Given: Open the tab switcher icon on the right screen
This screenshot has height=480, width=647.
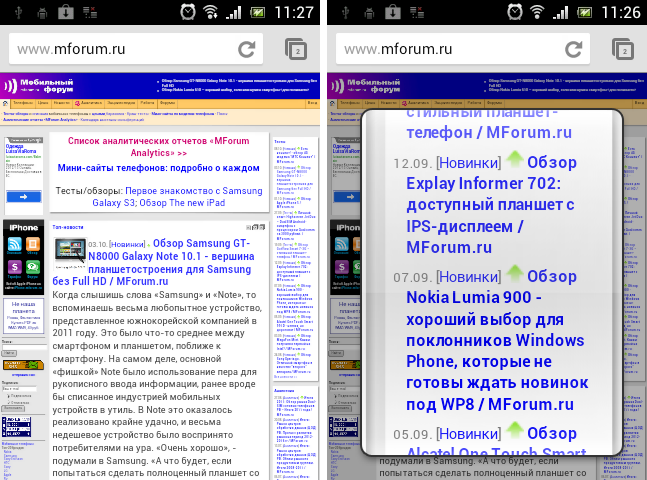Looking at the screenshot, I should tap(622, 49).
